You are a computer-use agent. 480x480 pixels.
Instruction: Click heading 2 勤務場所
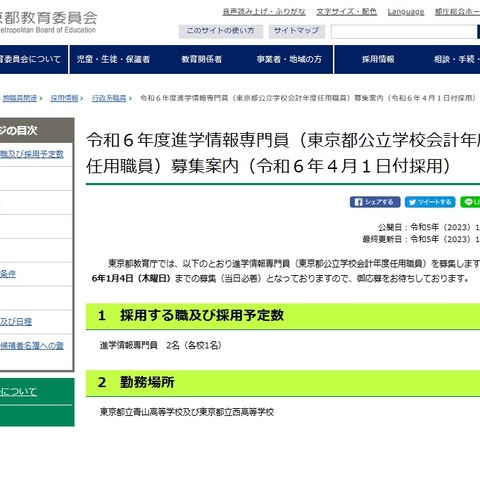point(136,382)
